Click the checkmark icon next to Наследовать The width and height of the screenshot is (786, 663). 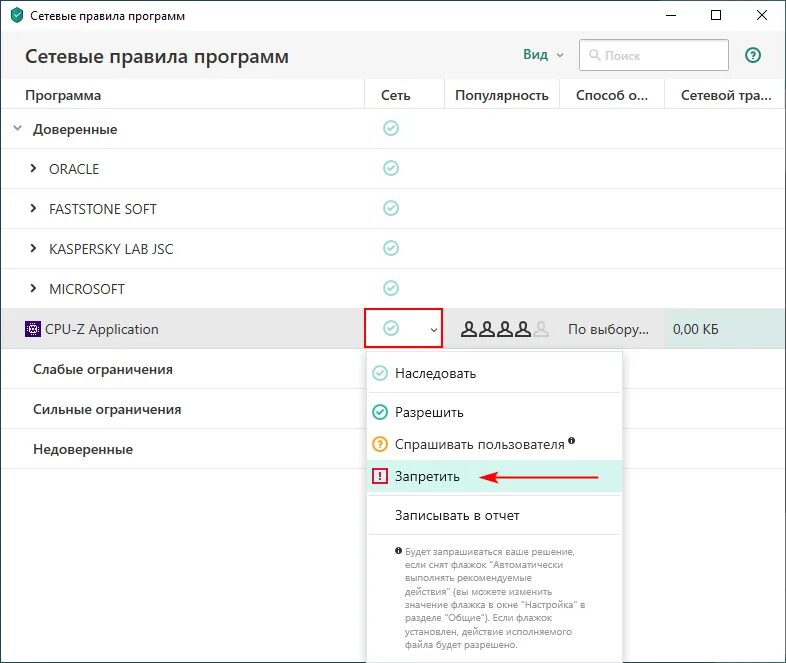tap(380, 373)
